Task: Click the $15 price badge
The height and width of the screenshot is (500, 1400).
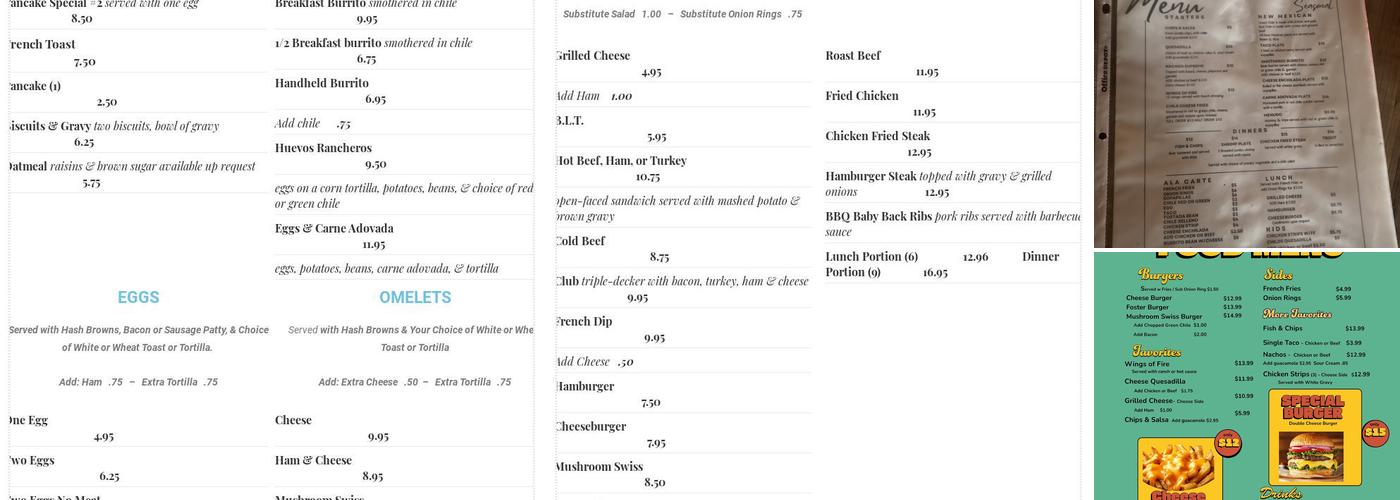Action: click(1375, 432)
